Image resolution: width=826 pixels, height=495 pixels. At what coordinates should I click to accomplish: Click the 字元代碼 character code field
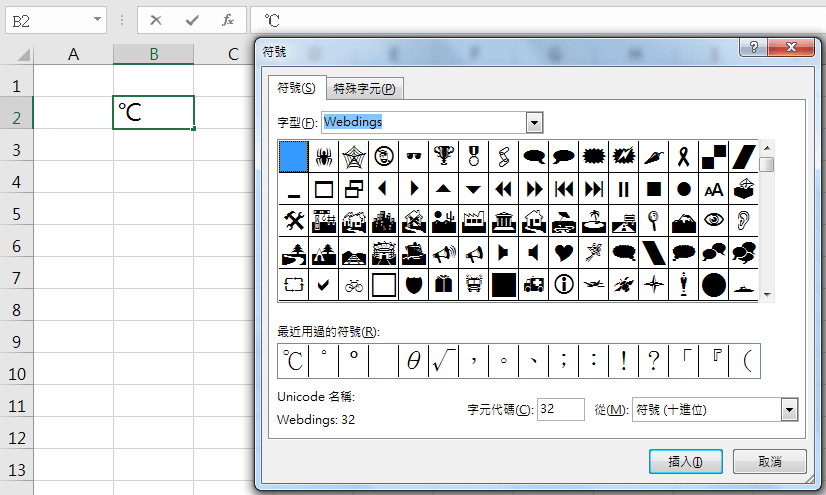click(560, 409)
